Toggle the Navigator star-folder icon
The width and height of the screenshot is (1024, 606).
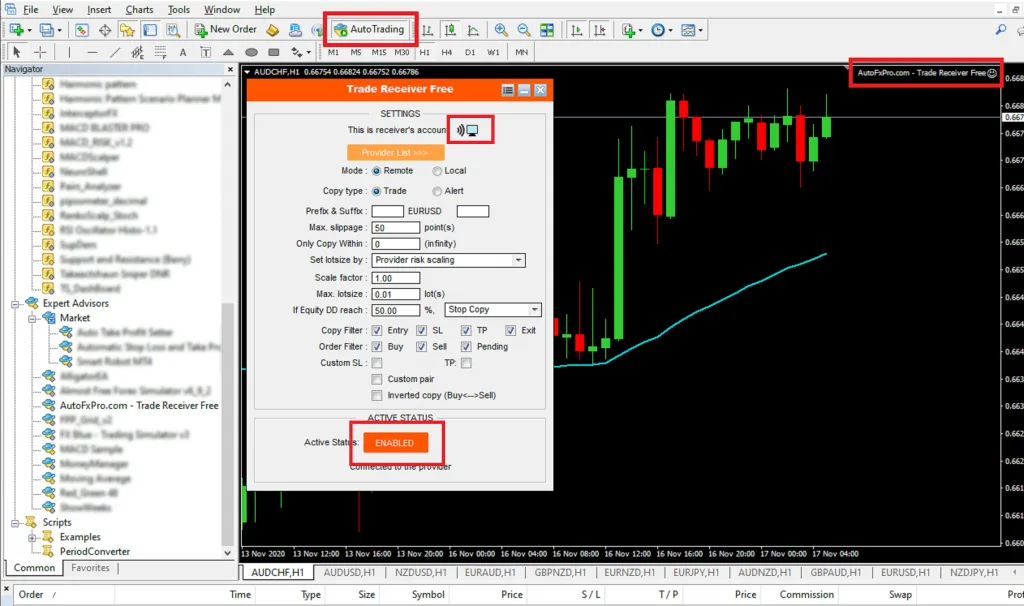pyautogui.click(x=127, y=30)
